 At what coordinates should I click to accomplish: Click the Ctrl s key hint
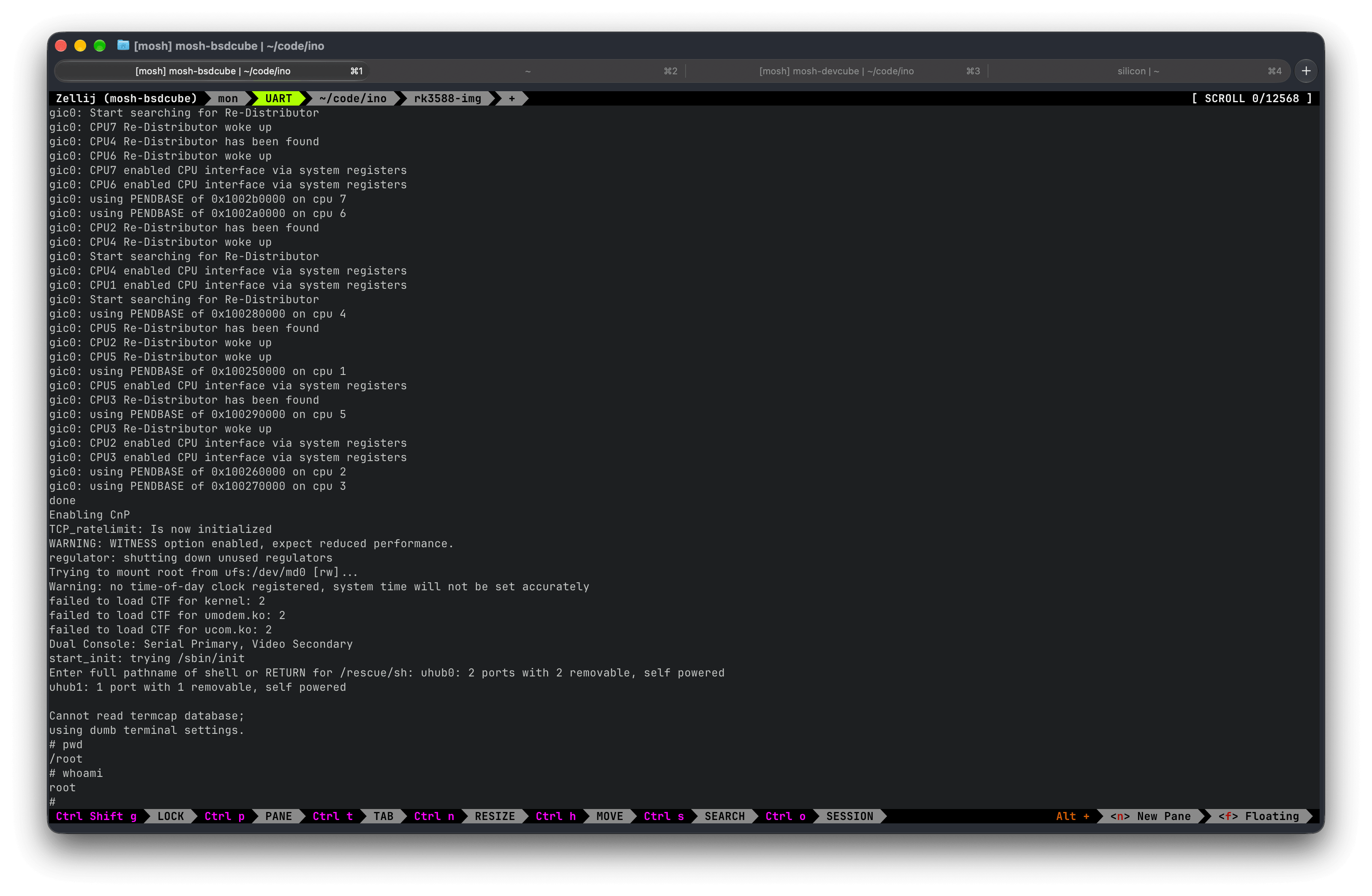point(664,817)
